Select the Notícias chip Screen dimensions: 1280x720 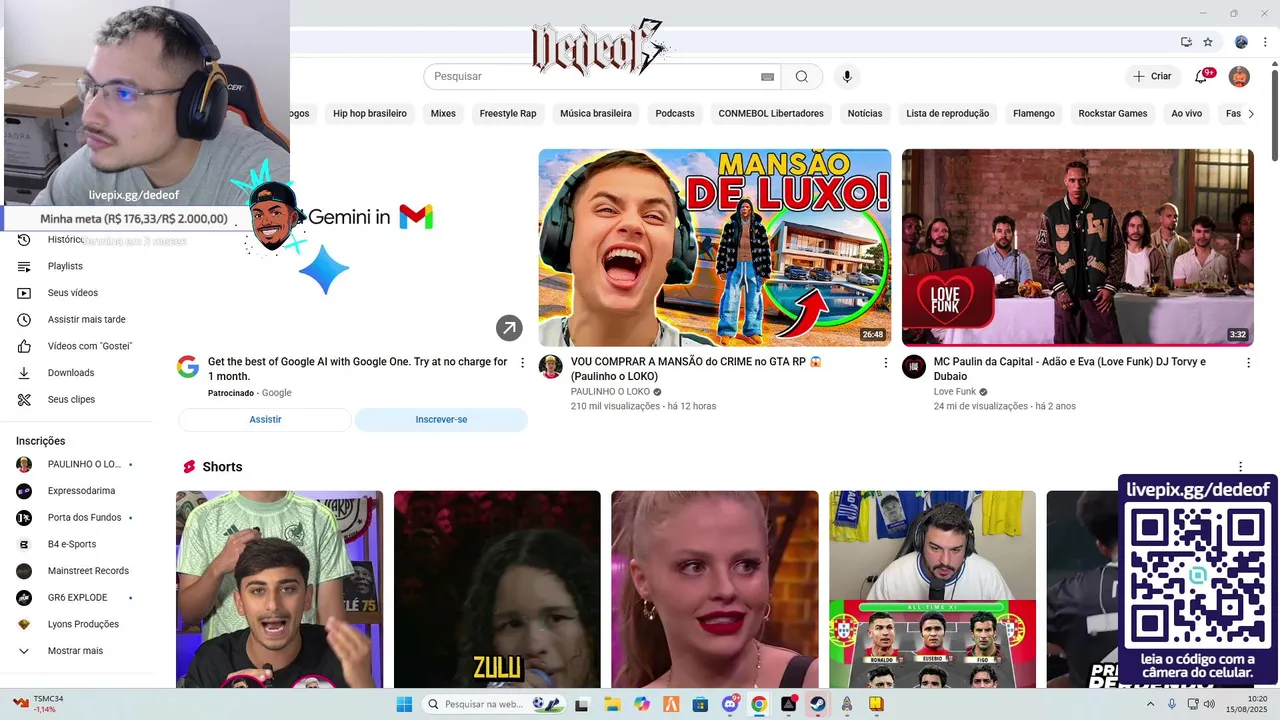pyautogui.click(x=865, y=114)
